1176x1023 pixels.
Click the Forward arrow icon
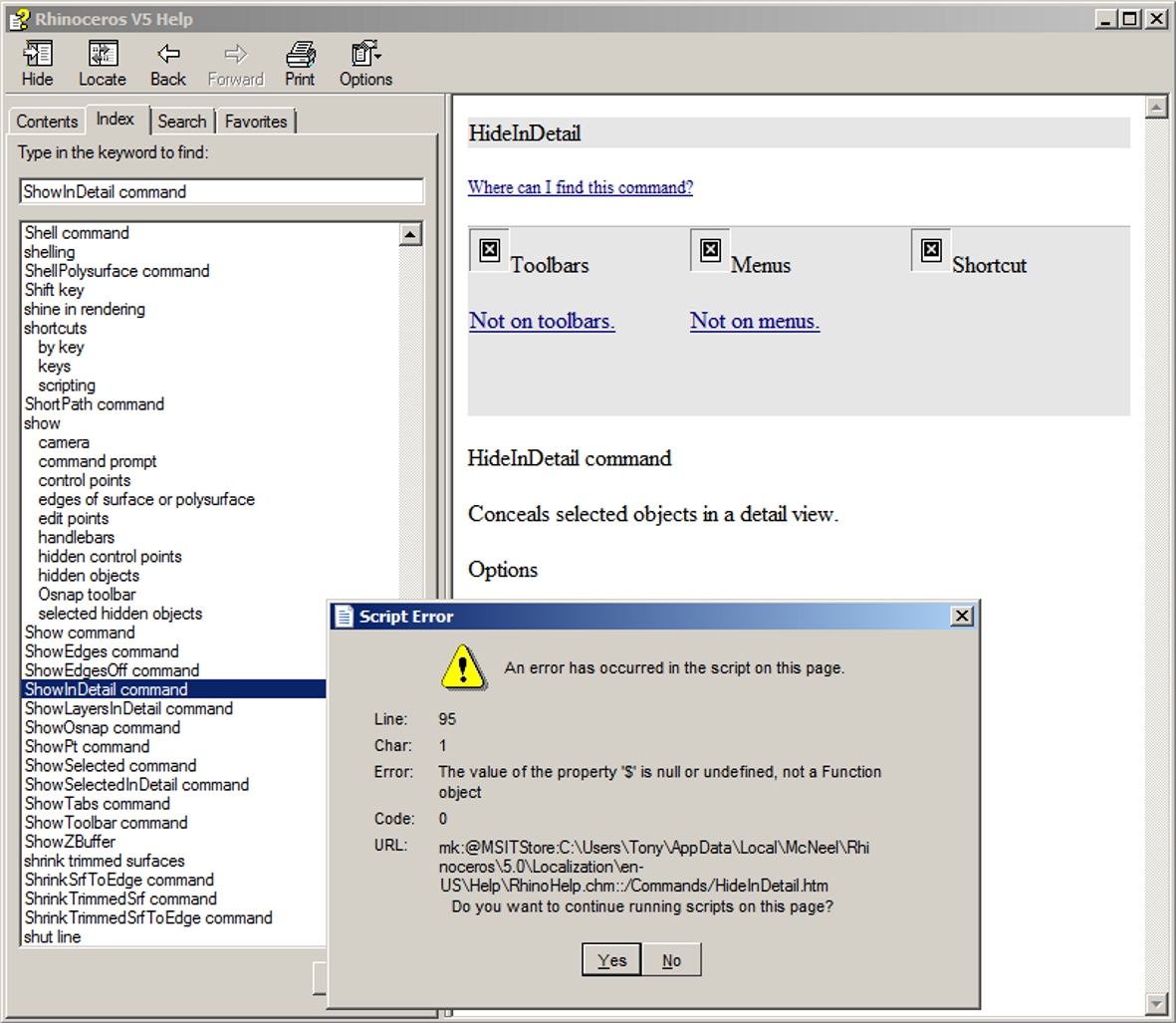coord(236,54)
